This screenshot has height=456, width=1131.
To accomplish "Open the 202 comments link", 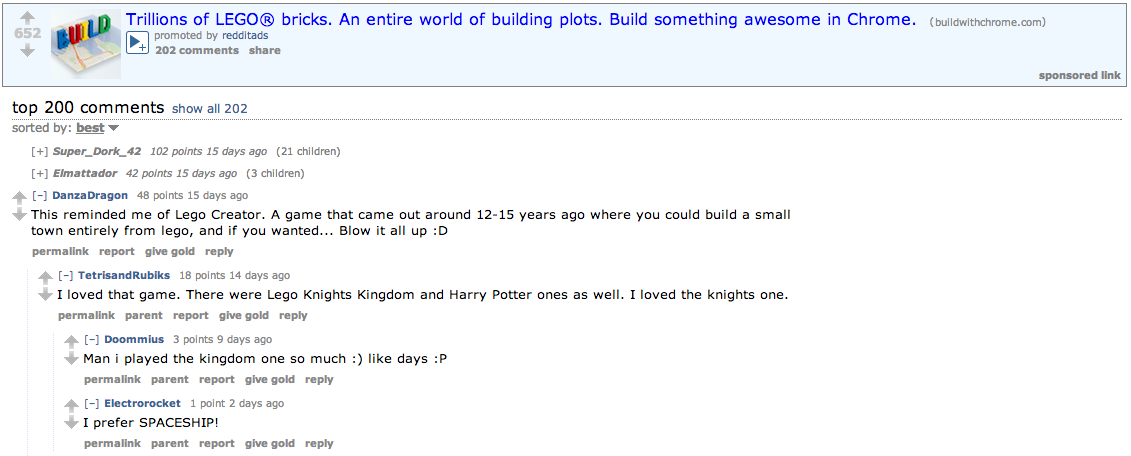I will coord(197,50).
